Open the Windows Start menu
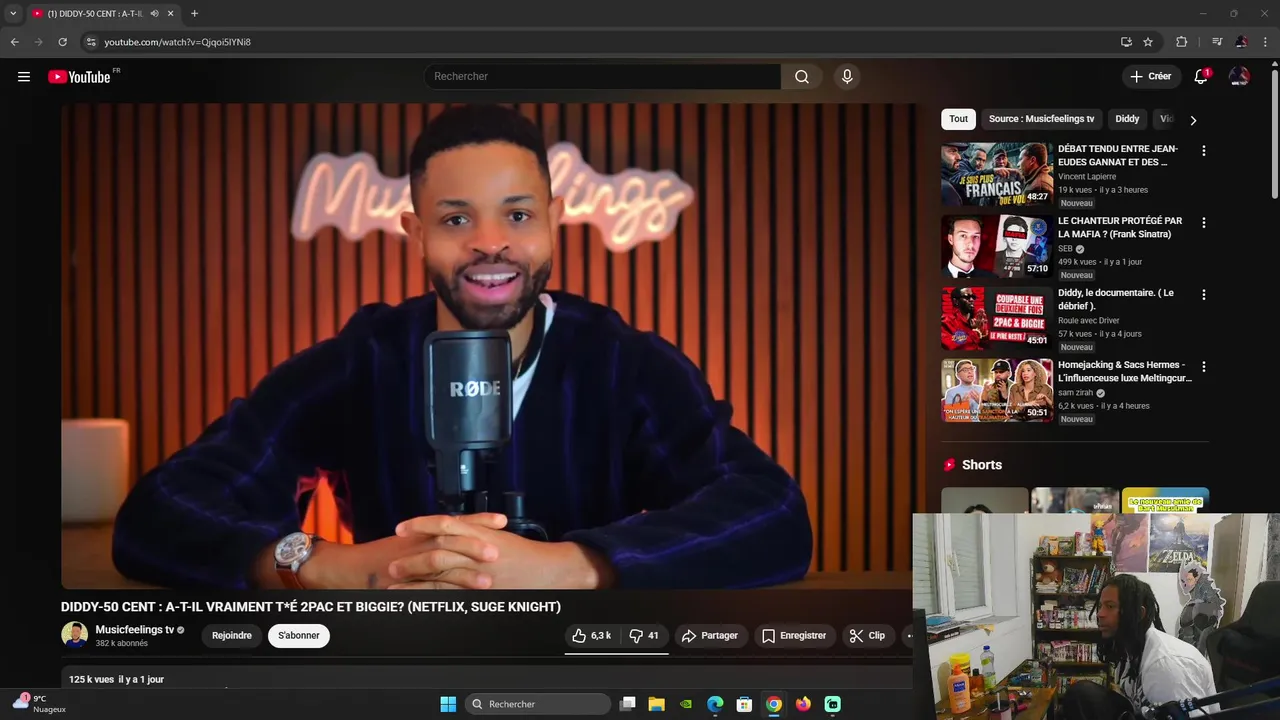 pos(448,704)
